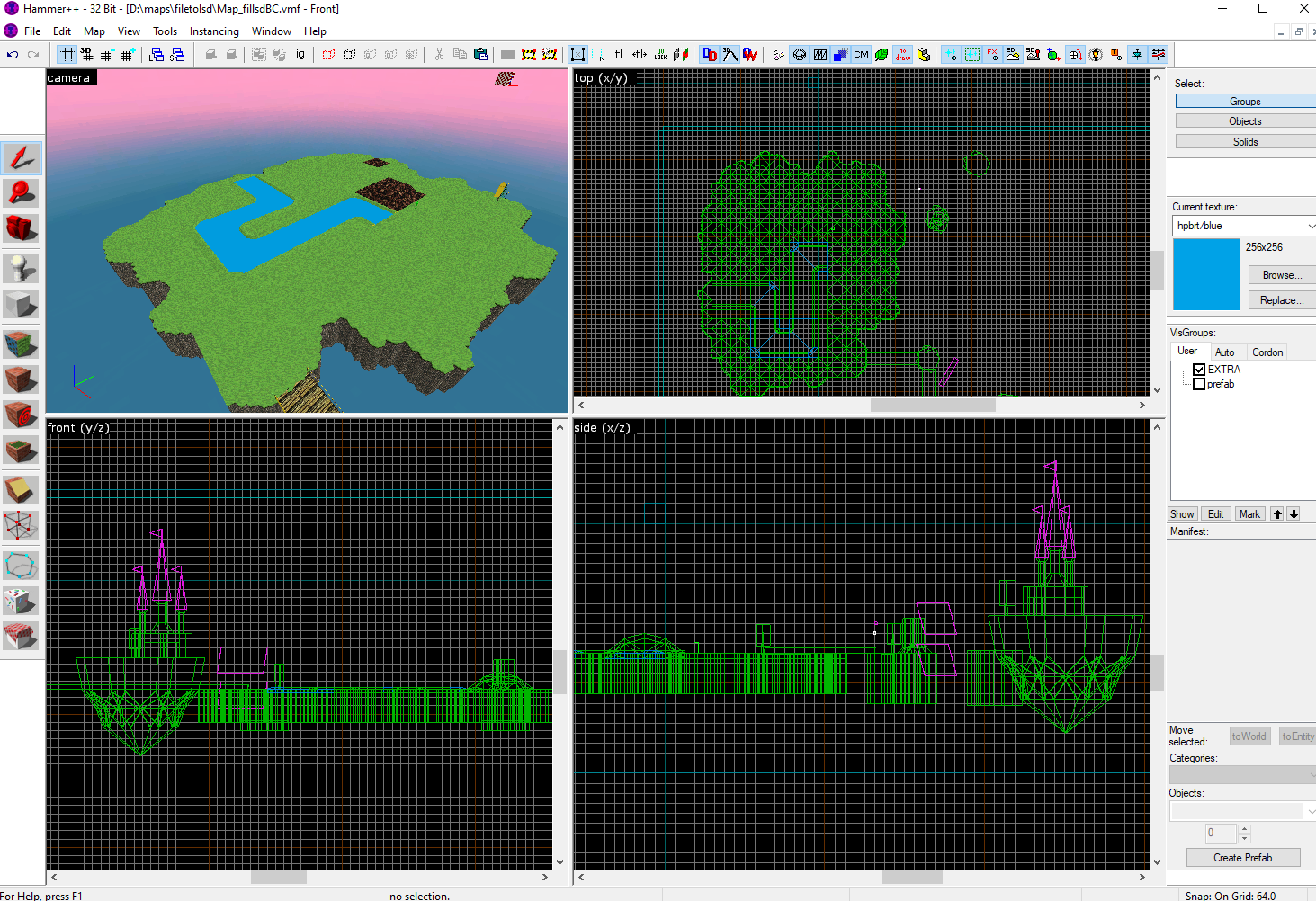Open the File menu
Screen dimensions: 1316x901
click(x=32, y=31)
